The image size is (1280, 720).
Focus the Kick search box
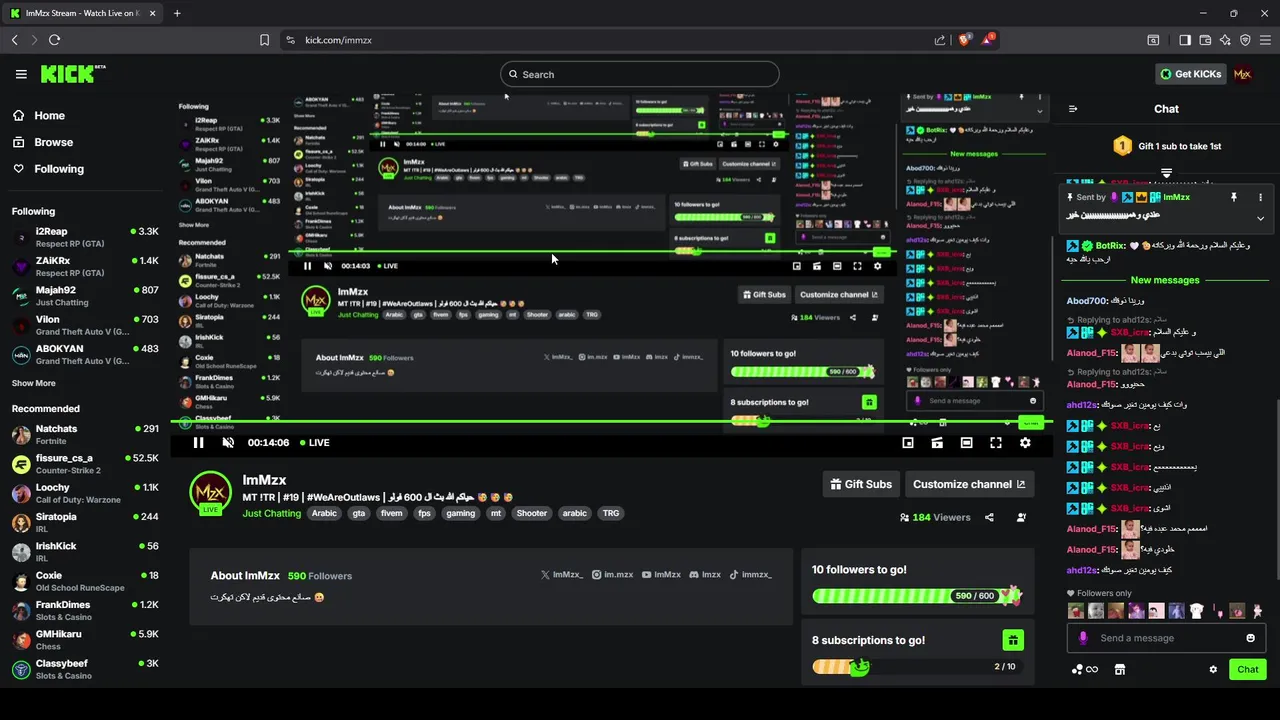coord(640,74)
